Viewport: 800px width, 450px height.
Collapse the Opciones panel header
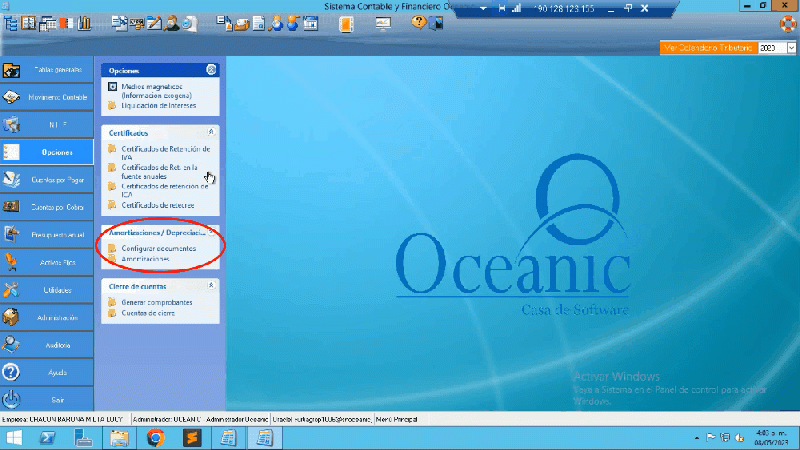(x=211, y=70)
